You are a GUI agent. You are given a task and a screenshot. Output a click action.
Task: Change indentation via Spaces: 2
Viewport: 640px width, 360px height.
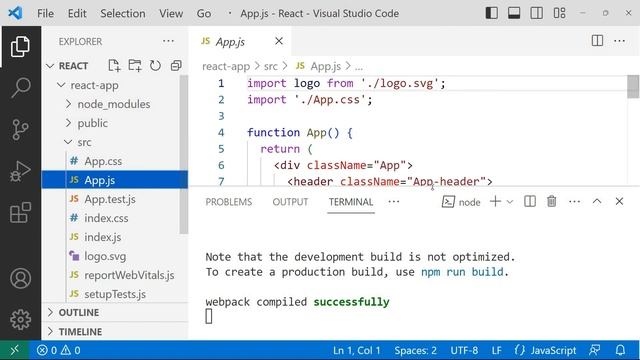415,350
